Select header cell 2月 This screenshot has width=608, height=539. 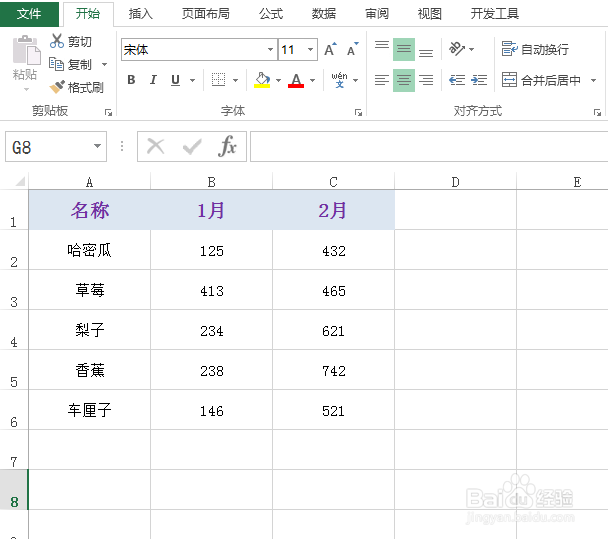tap(333, 210)
